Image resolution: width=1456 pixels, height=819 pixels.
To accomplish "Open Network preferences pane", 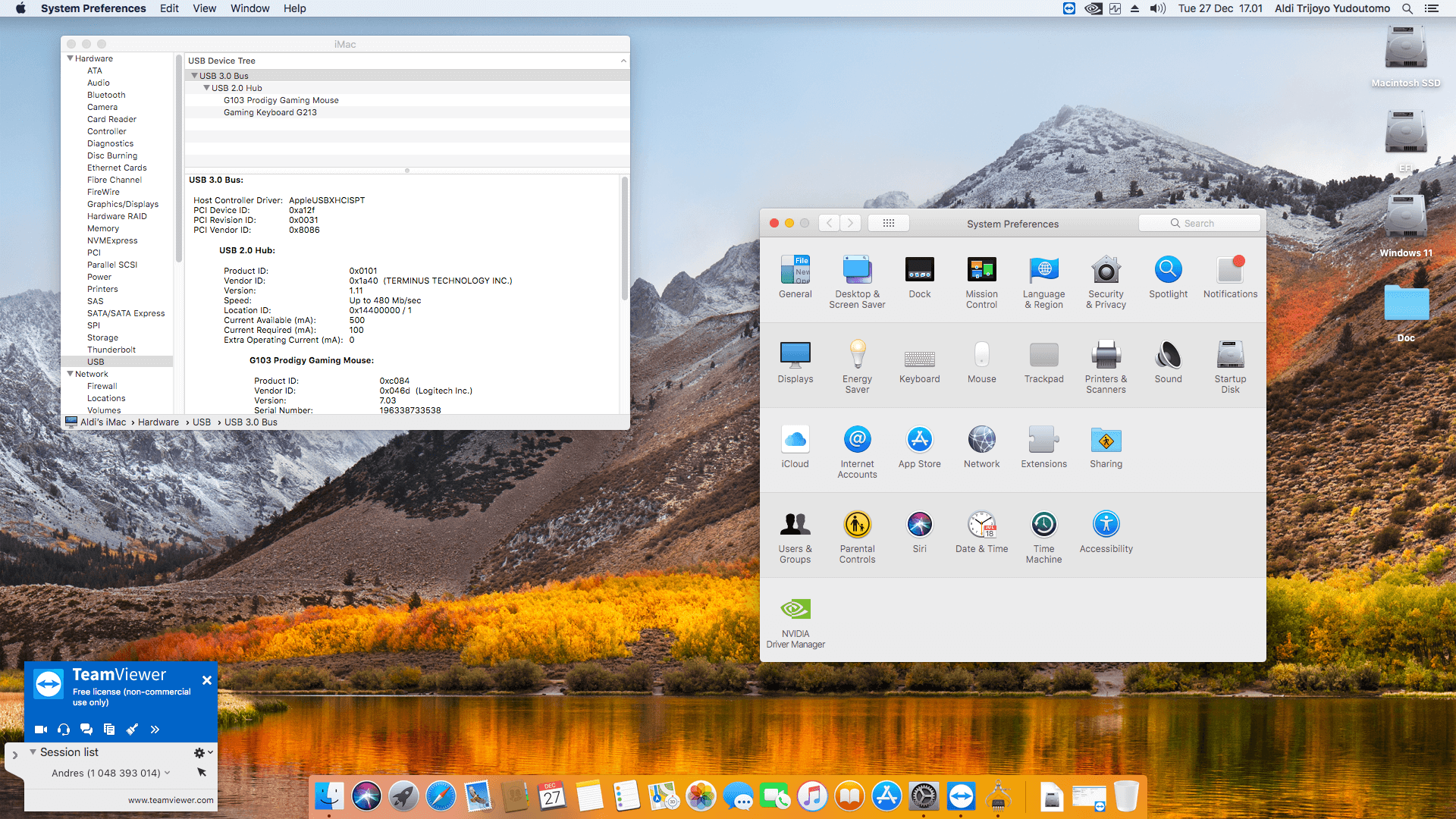I will [981, 447].
